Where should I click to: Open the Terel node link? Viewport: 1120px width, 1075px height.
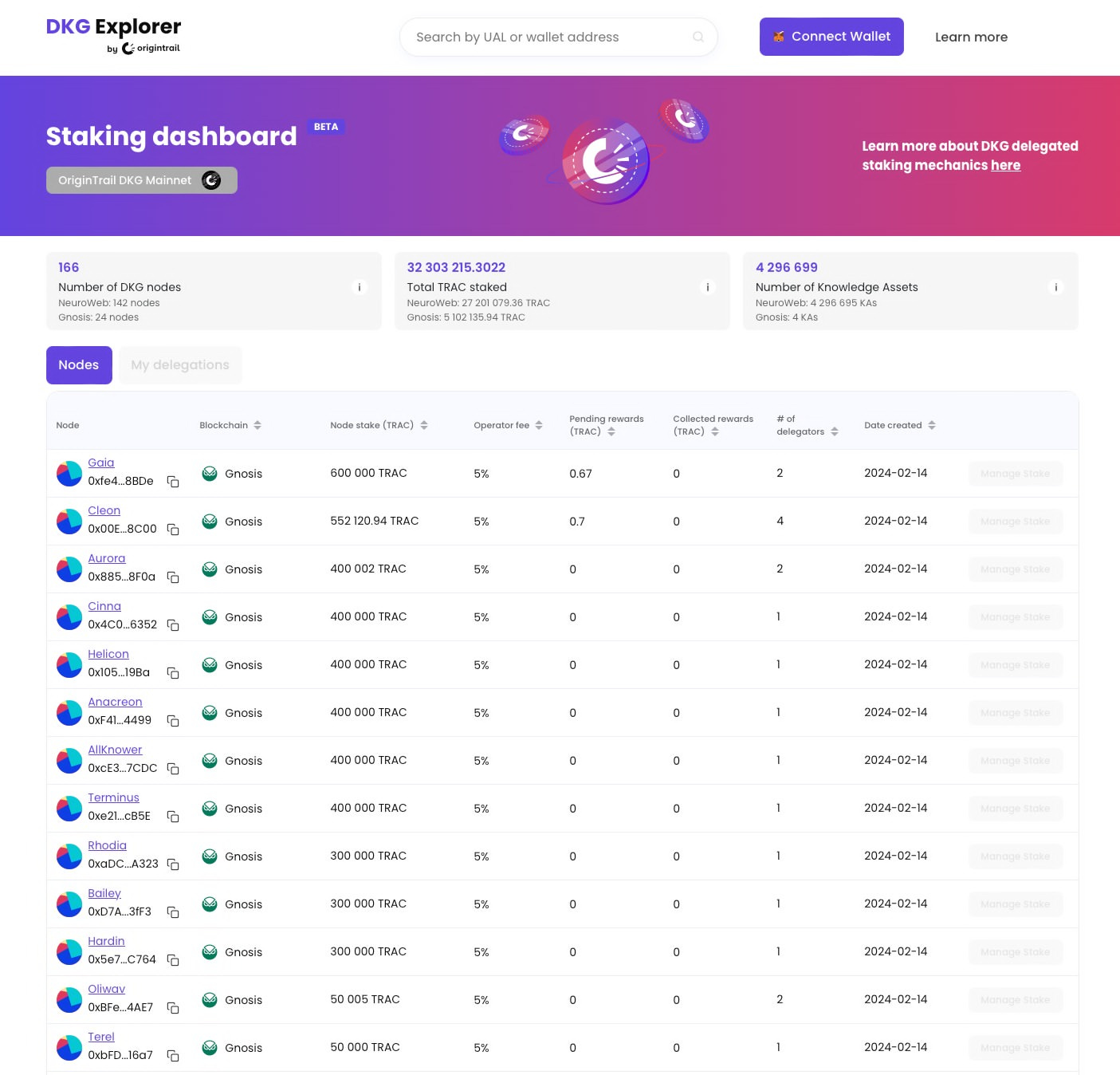coord(101,1037)
